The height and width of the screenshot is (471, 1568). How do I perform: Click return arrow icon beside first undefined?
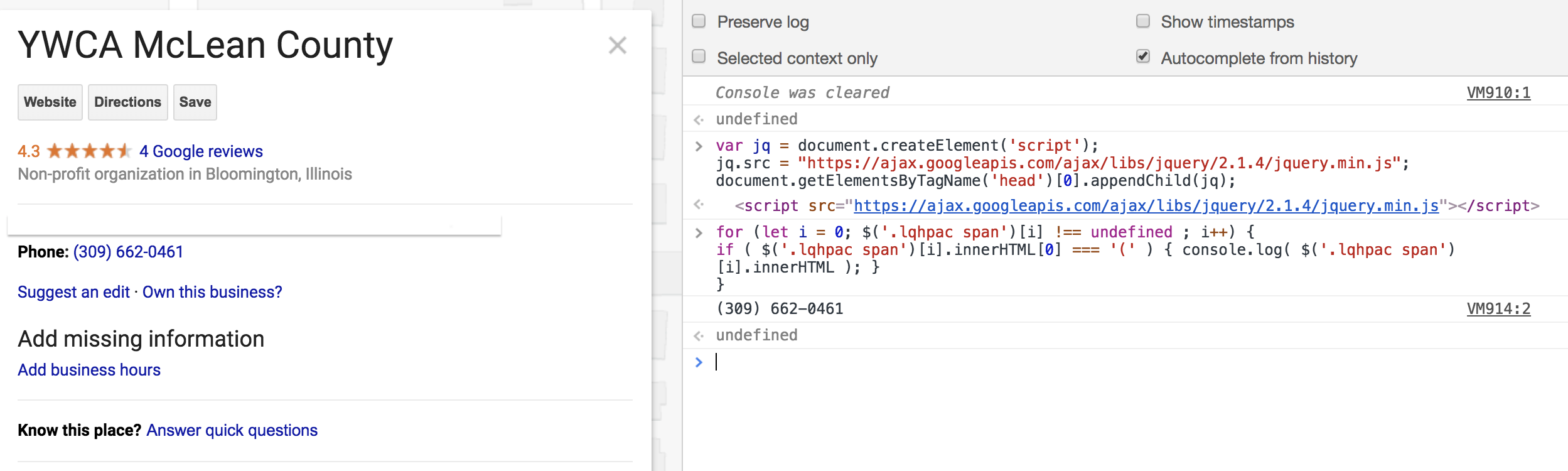(x=699, y=119)
